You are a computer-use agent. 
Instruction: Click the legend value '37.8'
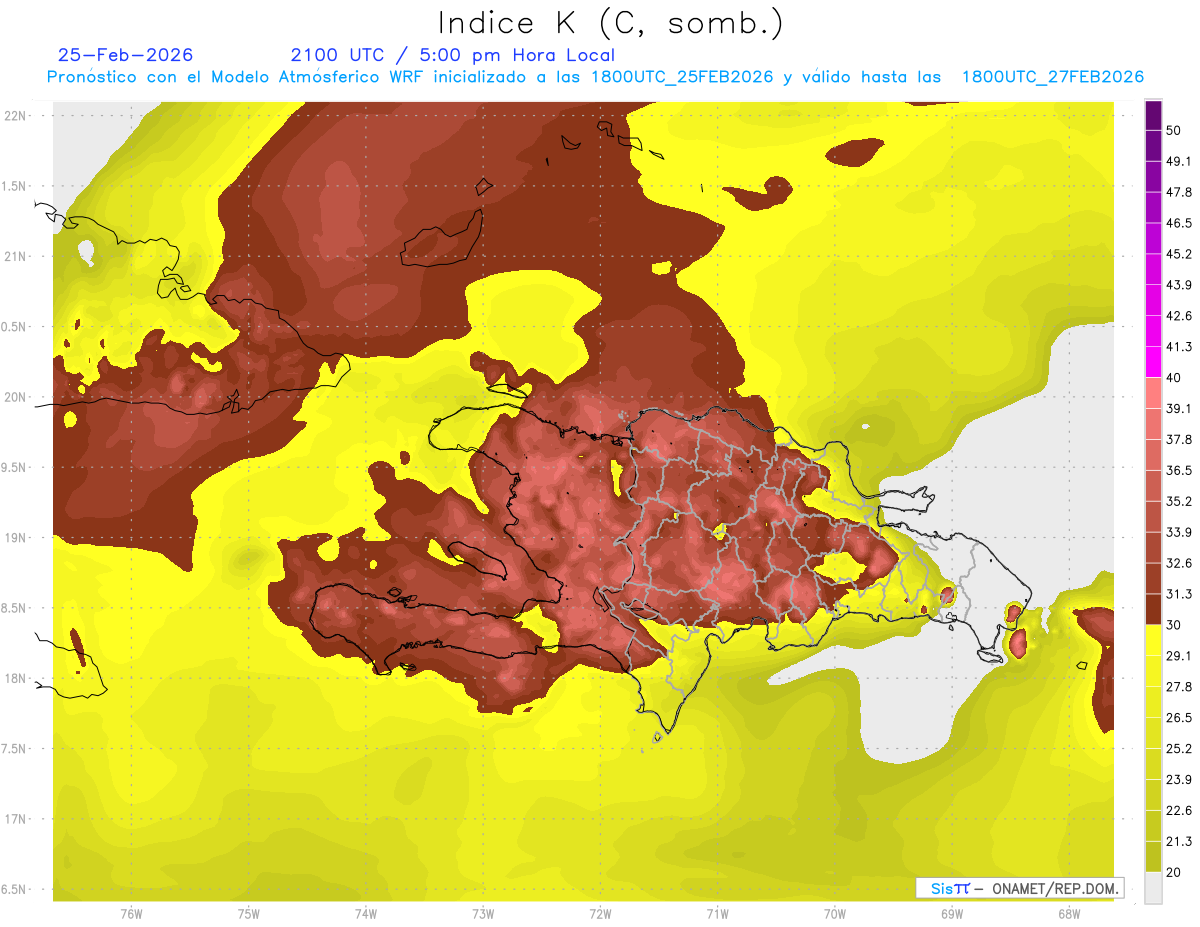(x=1179, y=440)
